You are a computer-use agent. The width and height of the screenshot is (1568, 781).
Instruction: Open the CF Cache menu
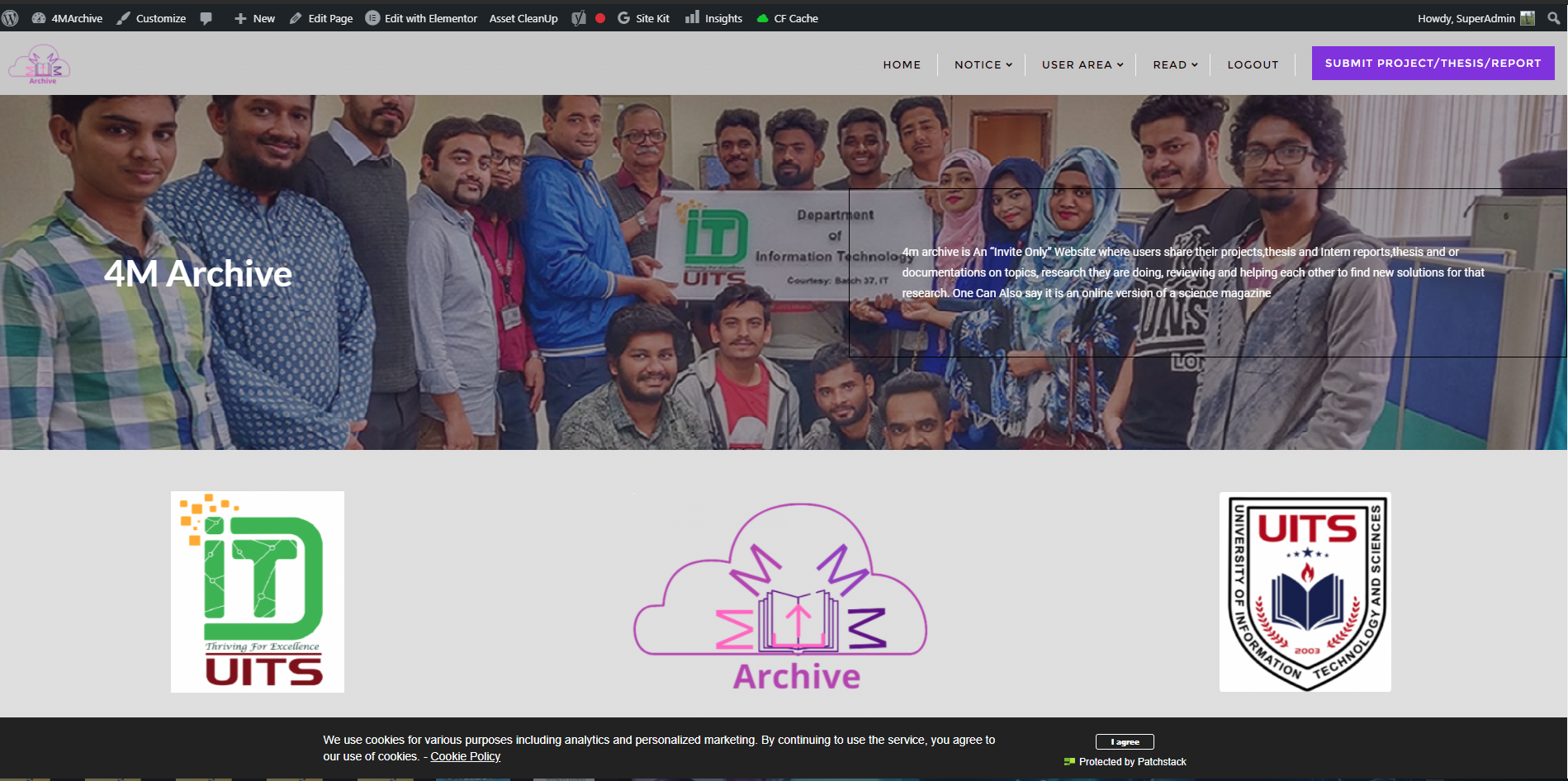(787, 18)
